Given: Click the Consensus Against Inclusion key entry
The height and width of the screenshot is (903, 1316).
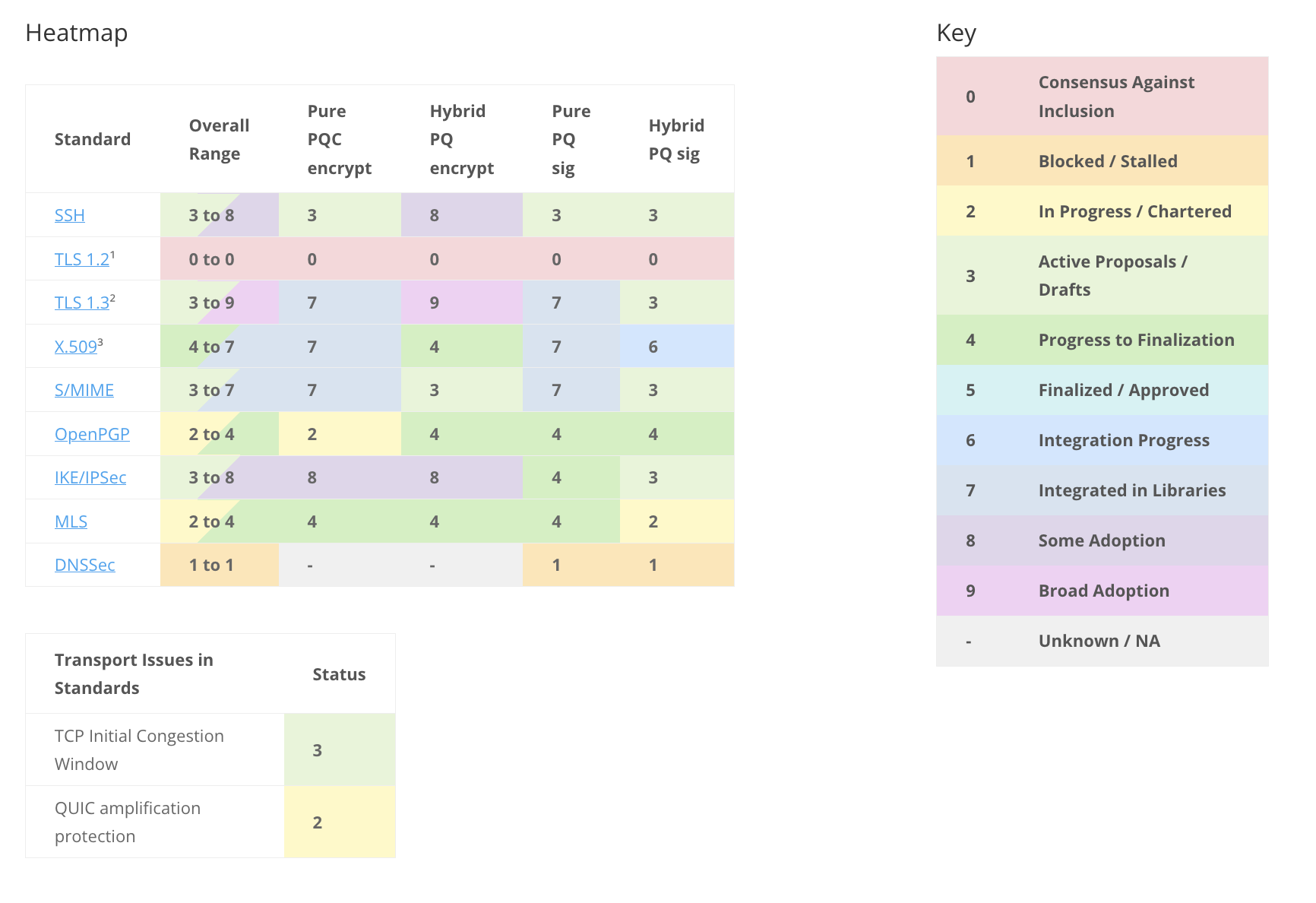Looking at the screenshot, I should [1102, 97].
